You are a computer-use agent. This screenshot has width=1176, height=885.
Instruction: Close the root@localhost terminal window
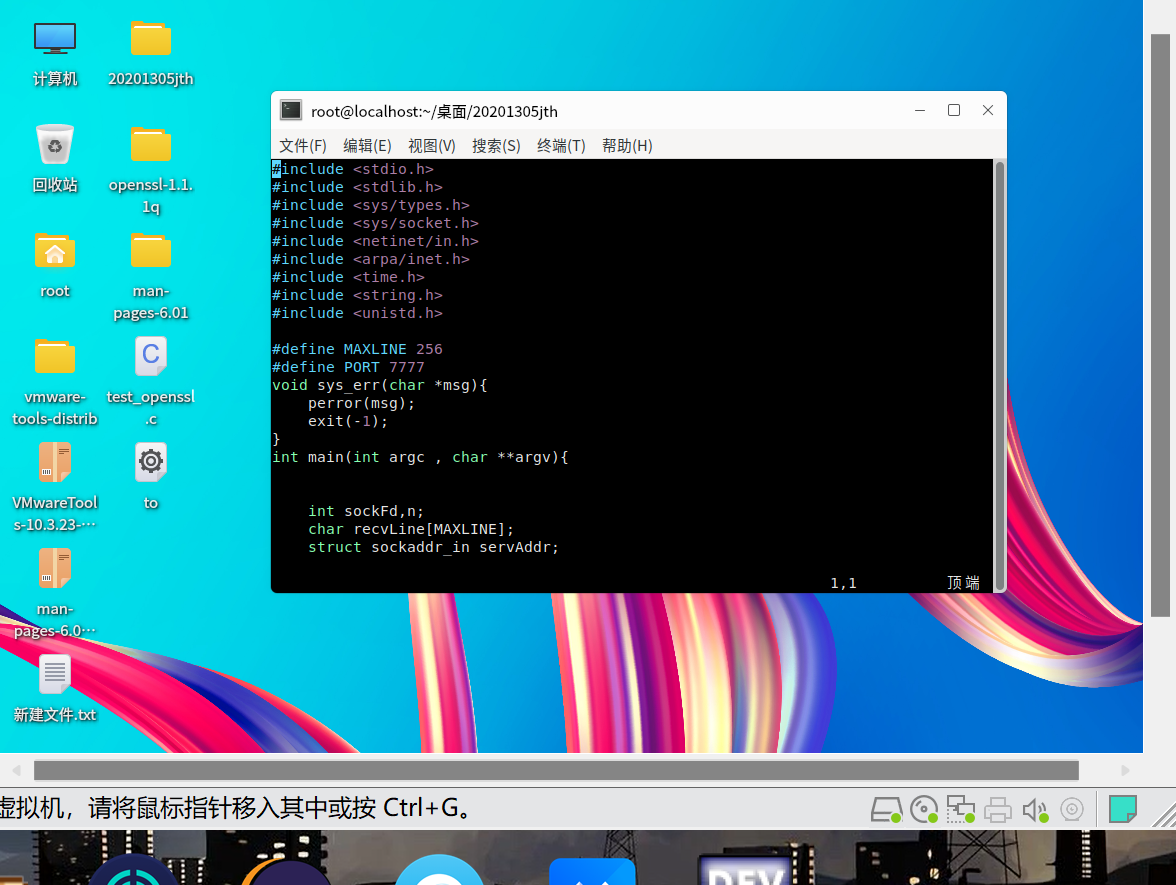(988, 110)
